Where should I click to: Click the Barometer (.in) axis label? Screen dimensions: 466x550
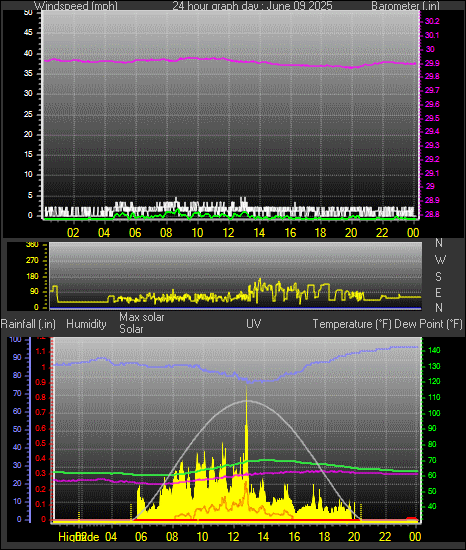pyautogui.click(x=405, y=6)
